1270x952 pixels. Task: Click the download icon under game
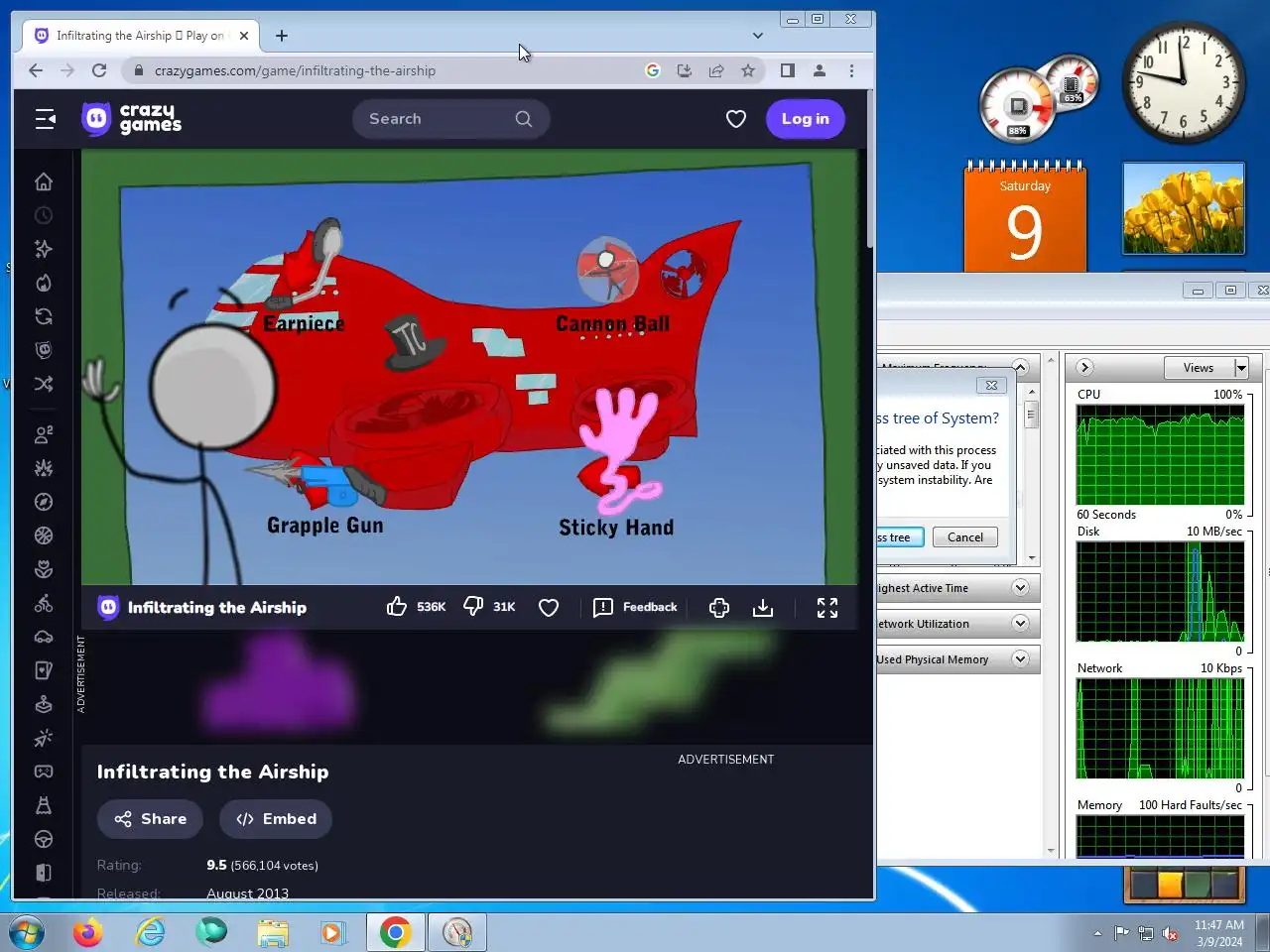point(763,608)
